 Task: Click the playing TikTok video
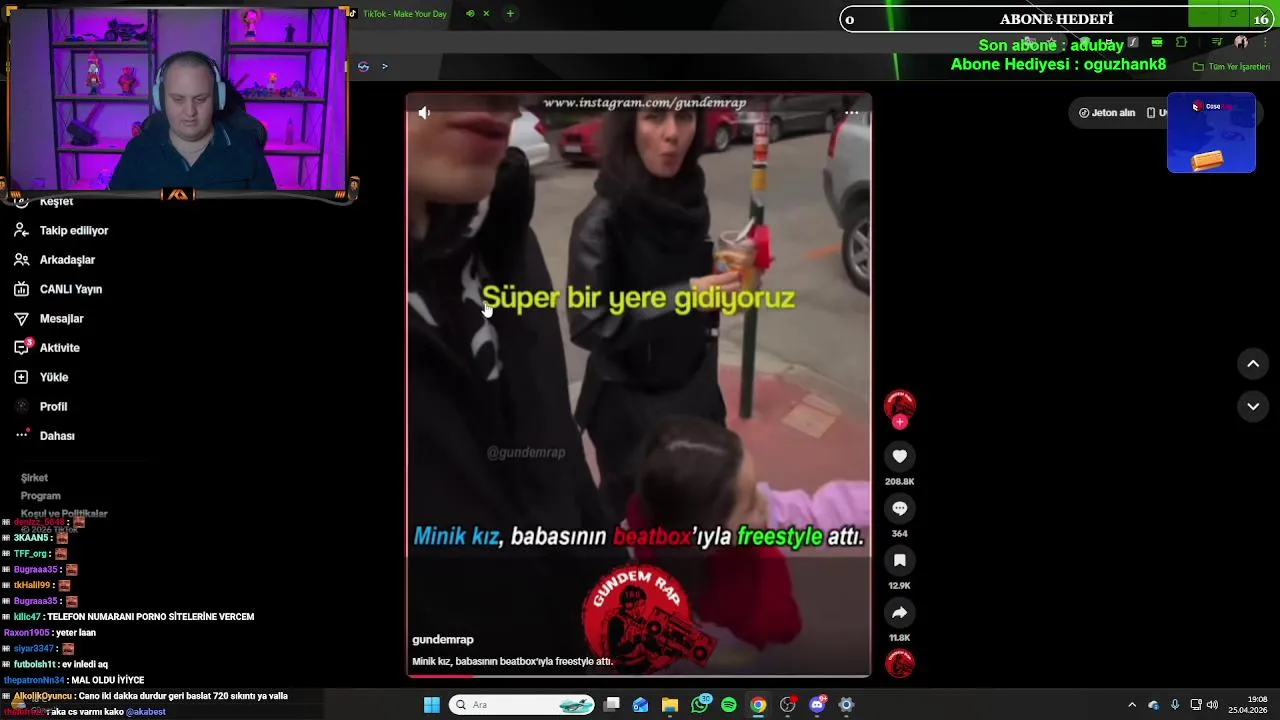point(638,385)
